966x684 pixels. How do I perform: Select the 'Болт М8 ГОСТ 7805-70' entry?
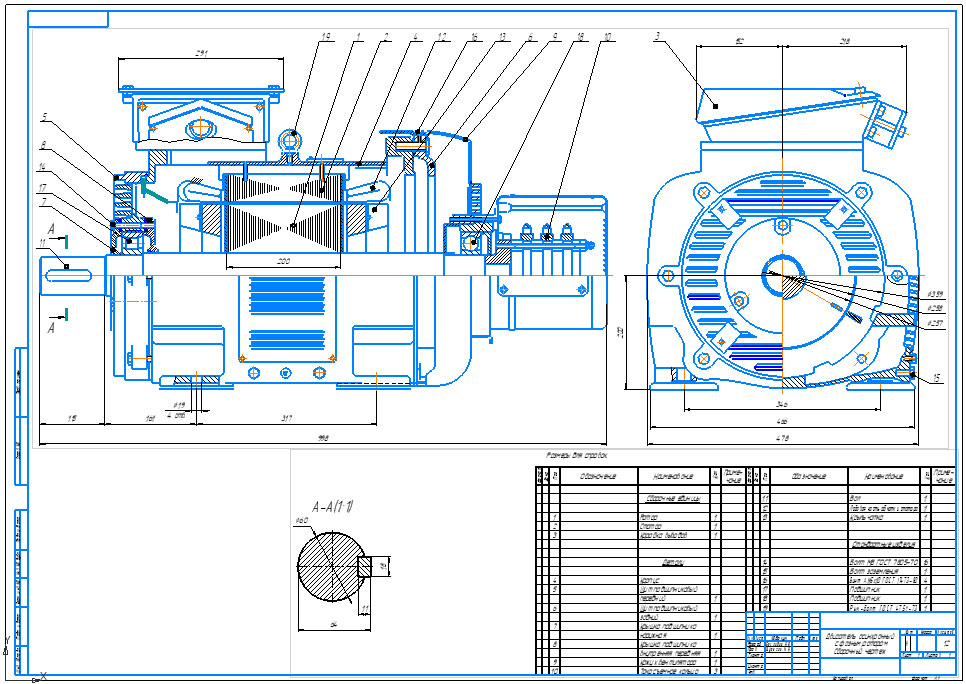pos(884,563)
